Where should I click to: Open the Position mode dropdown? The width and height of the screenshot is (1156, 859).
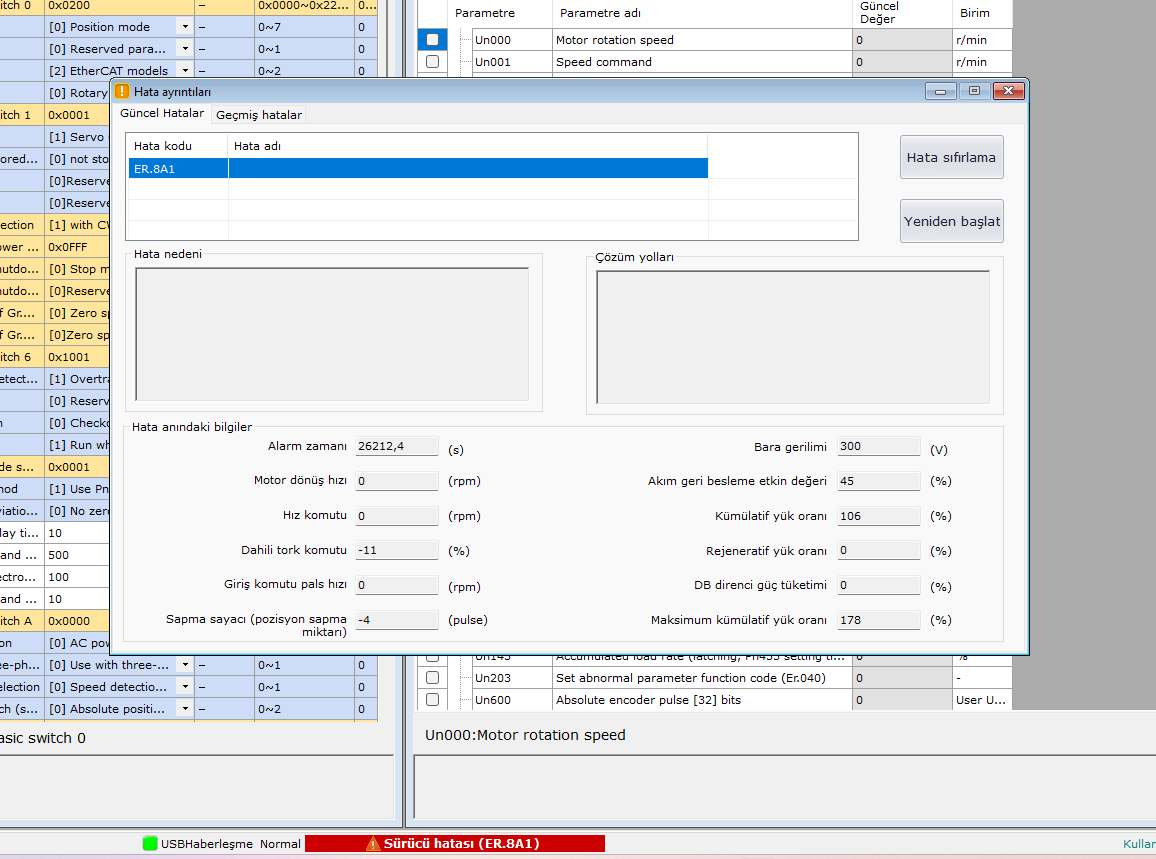pyautogui.click(x=185, y=27)
